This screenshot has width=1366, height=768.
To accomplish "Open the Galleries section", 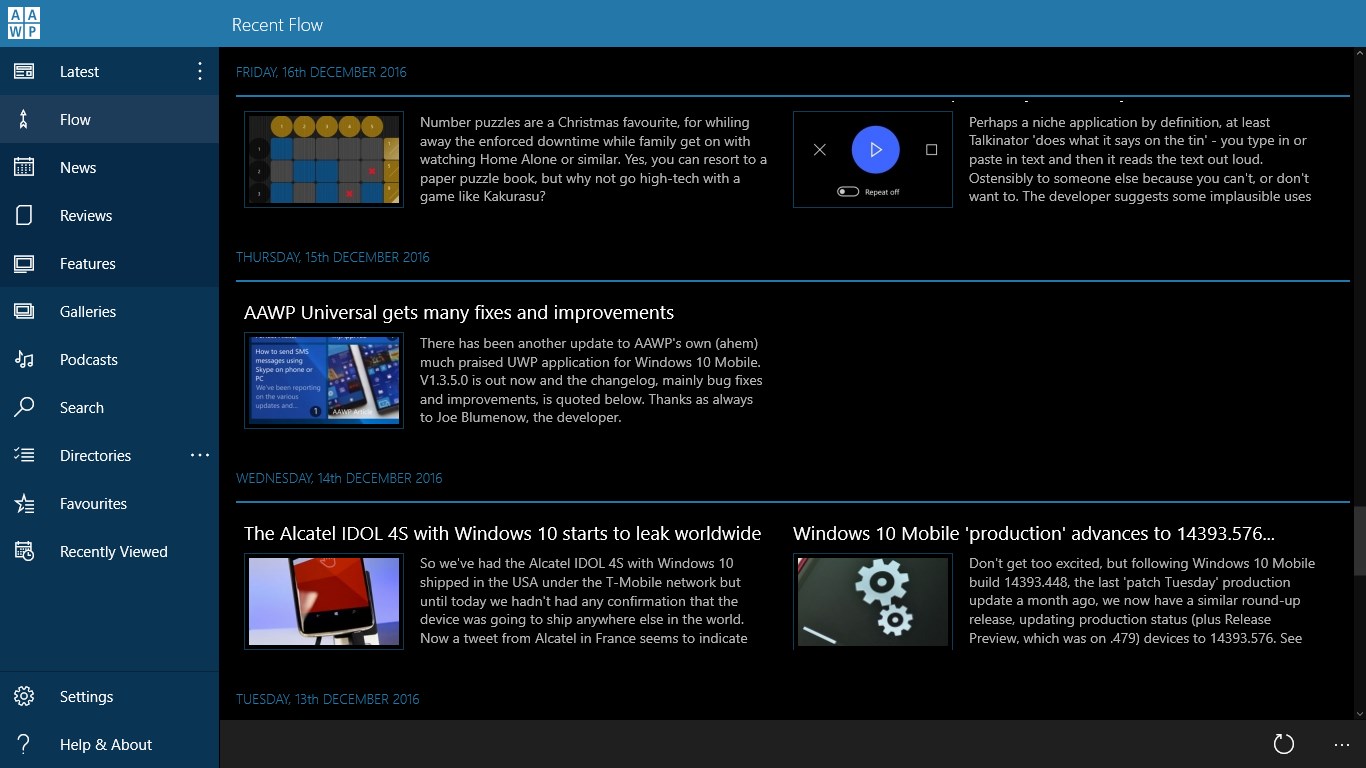I will (x=88, y=311).
